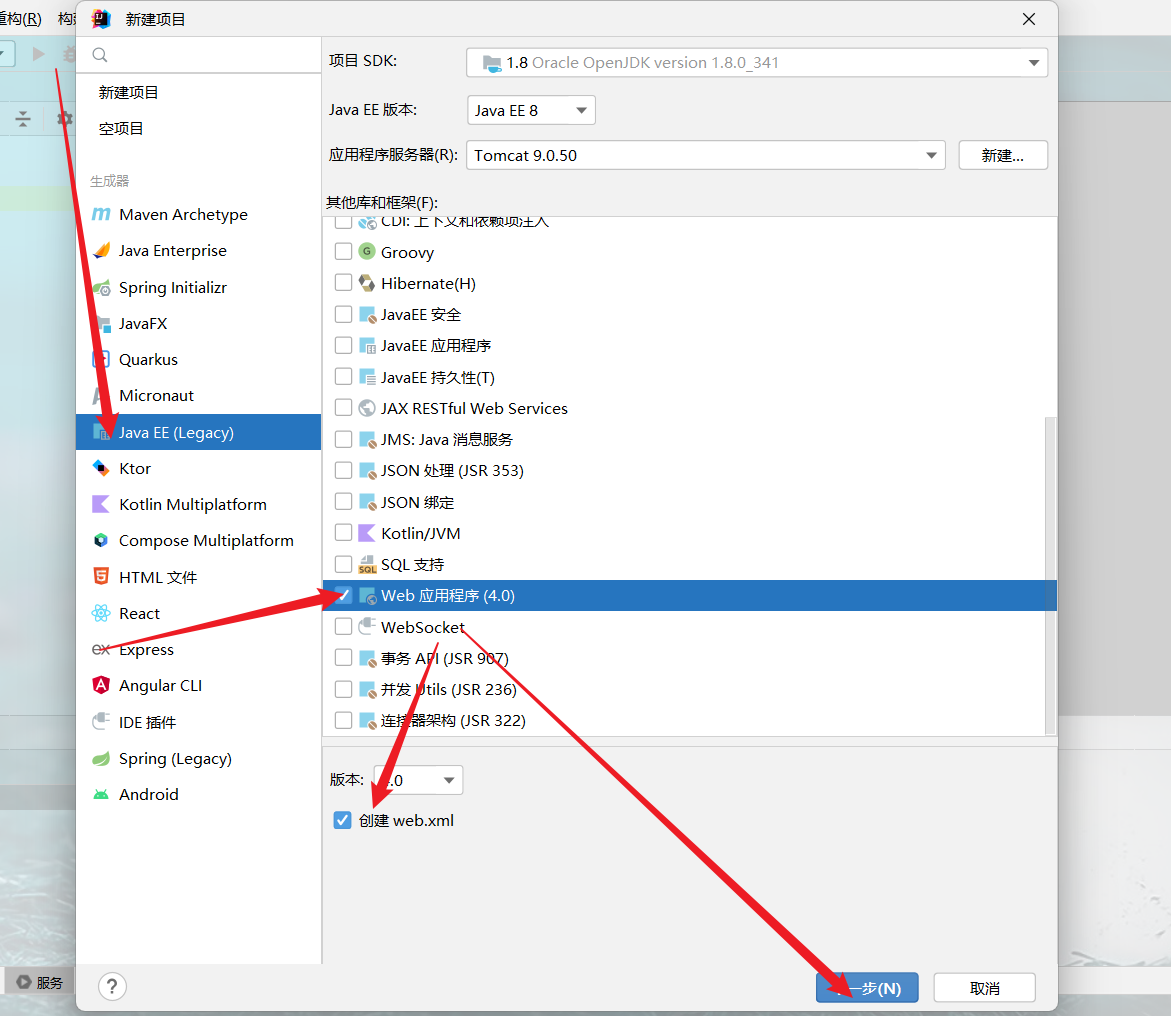The image size is (1171, 1016).
Task: Click the WebSocket framework icon
Action: click(x=367, y=626)
